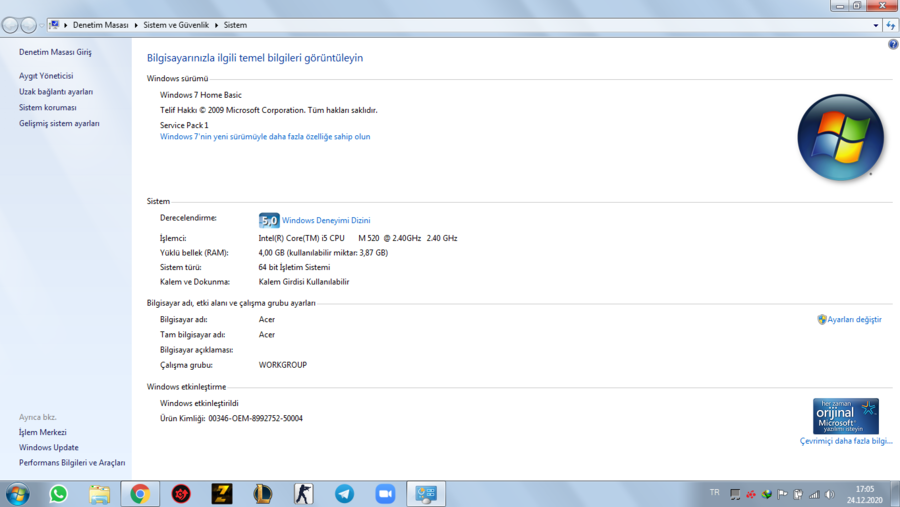Click the '64 bit İşletim Sistemi' text

[294, 268]
